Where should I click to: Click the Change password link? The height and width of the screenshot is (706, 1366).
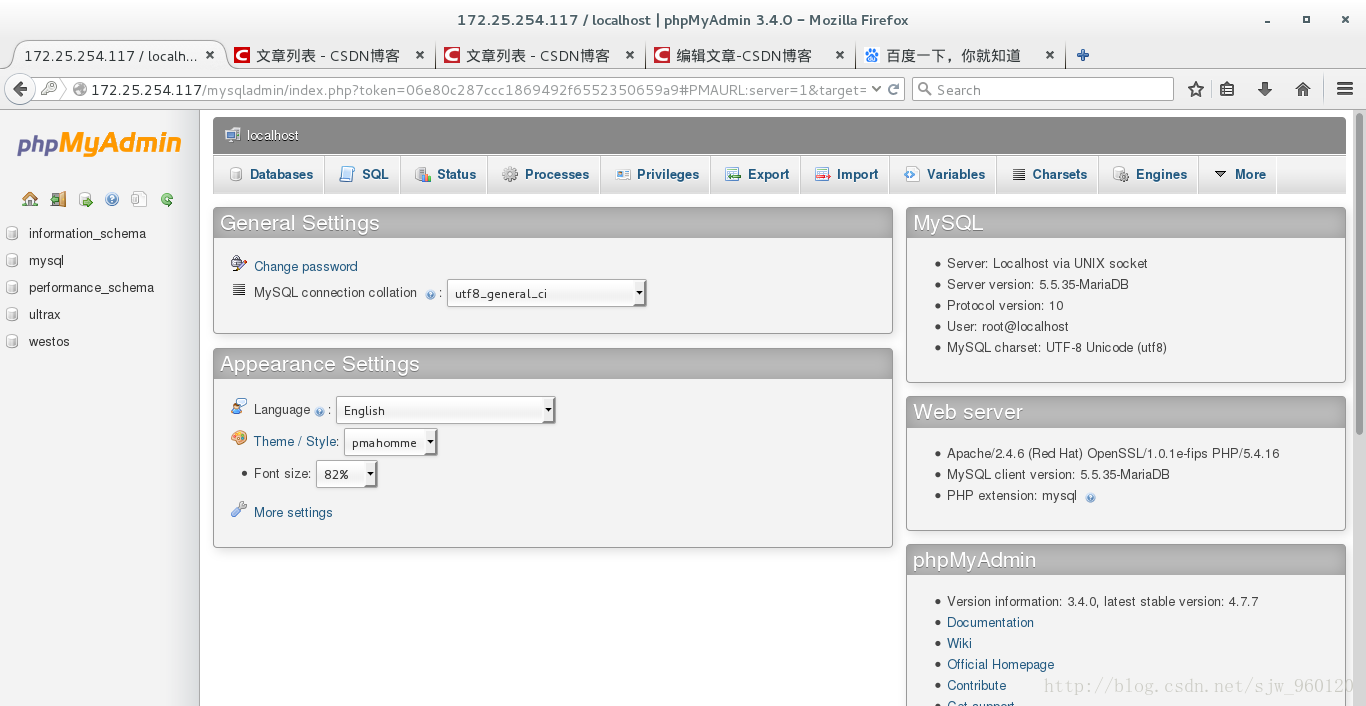tap(305, 266)
